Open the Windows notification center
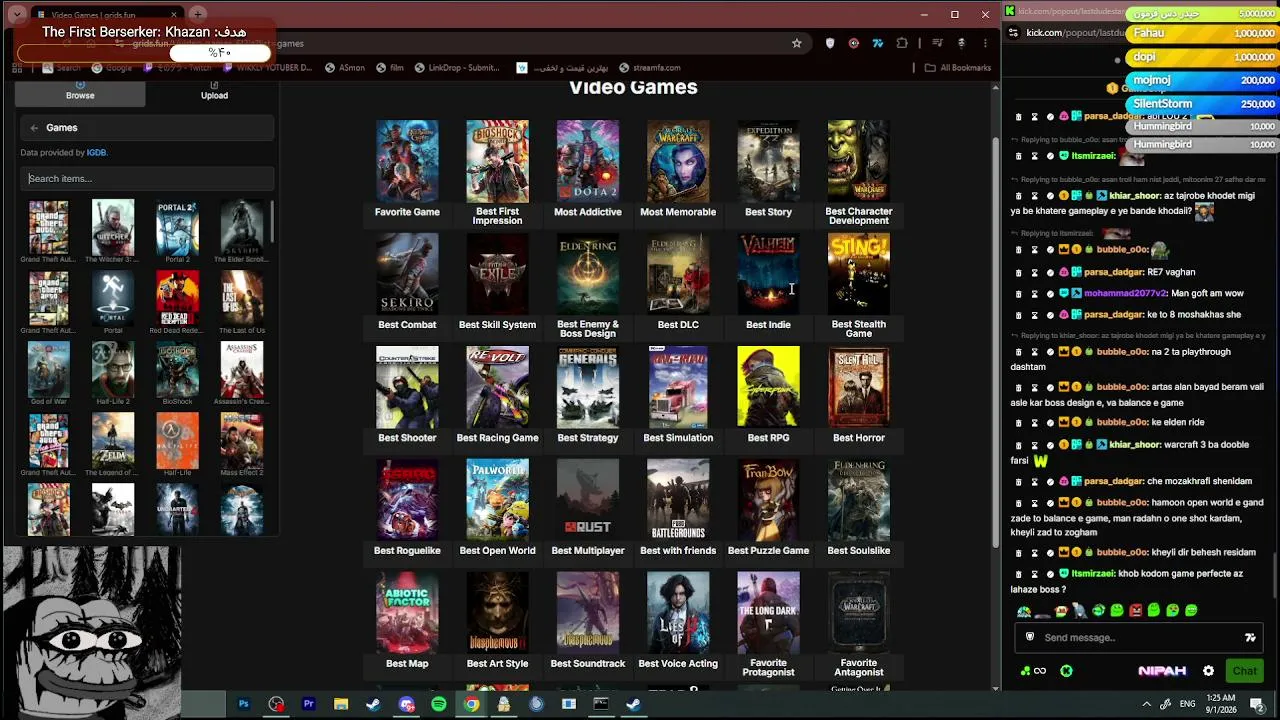 pos(1257,704)
